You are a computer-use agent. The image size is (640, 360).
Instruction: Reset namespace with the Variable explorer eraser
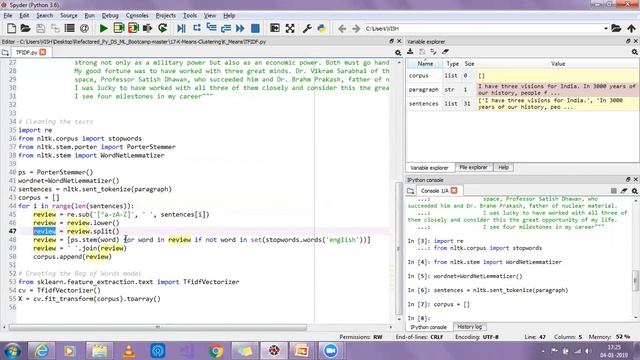point(445,51)
